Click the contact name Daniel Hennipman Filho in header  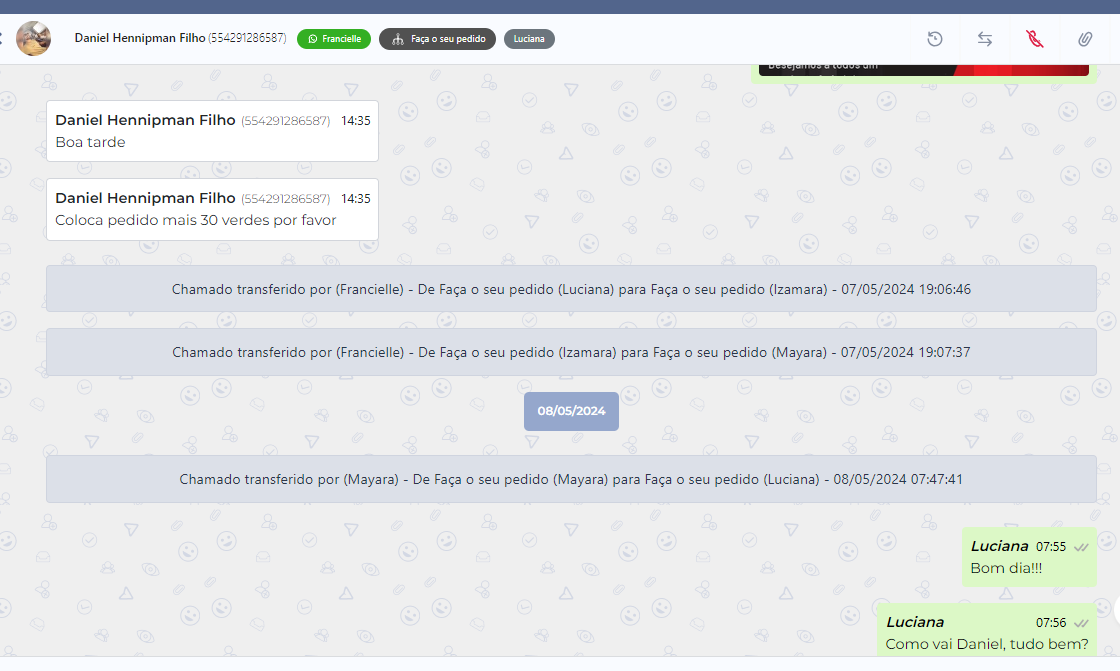140,38
